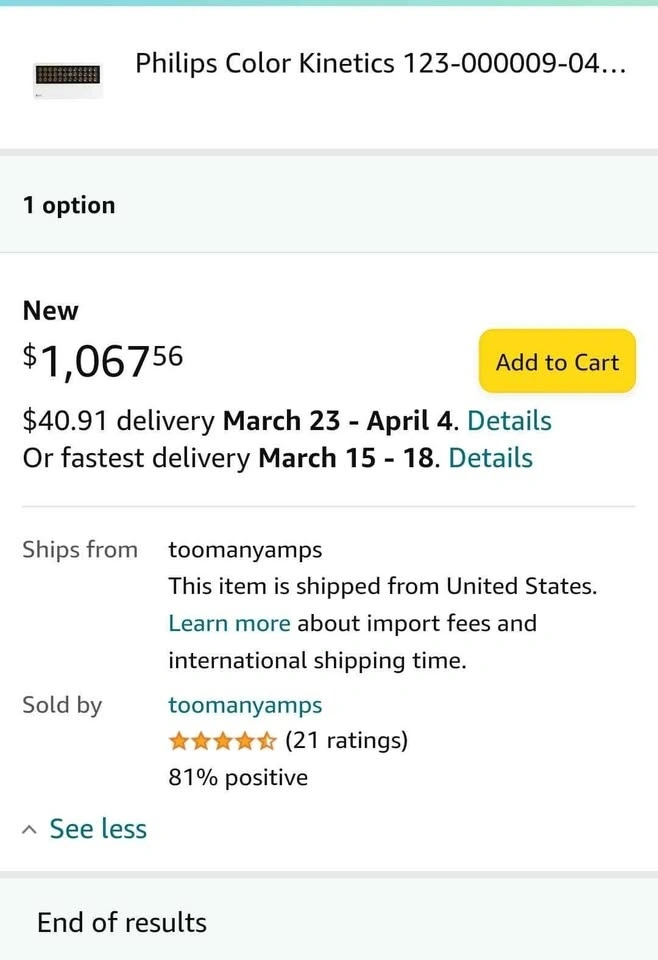Click Learn more about import fees
The image size is (658, 960).
[x=229, y=623]
